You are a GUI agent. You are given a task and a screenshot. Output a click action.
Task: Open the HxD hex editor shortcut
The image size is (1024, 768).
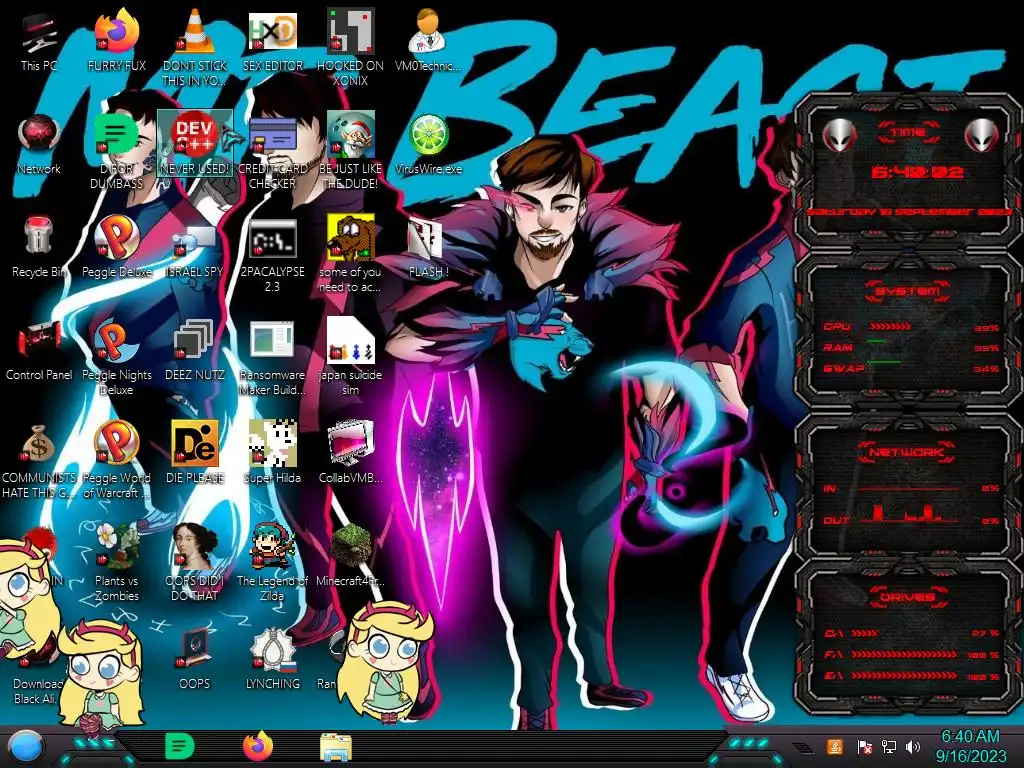272,40
